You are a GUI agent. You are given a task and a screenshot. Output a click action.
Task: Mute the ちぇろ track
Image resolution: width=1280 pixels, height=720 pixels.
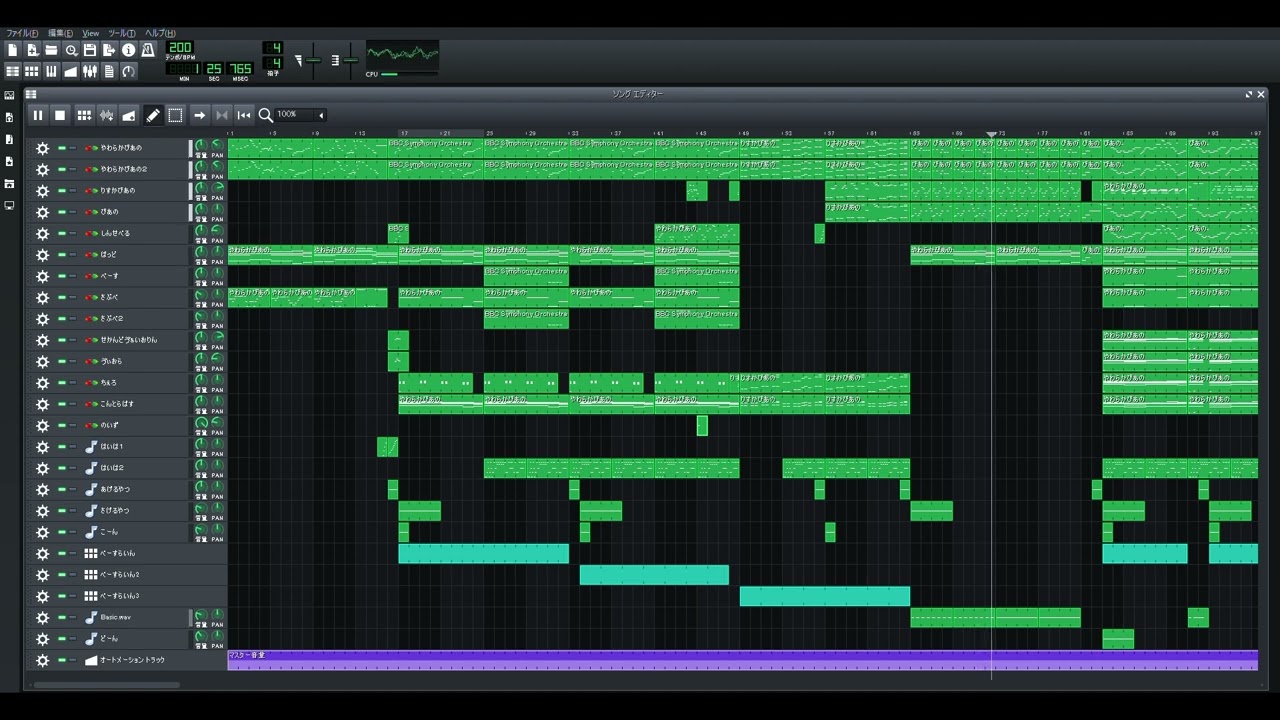click(x=61, y=383)
